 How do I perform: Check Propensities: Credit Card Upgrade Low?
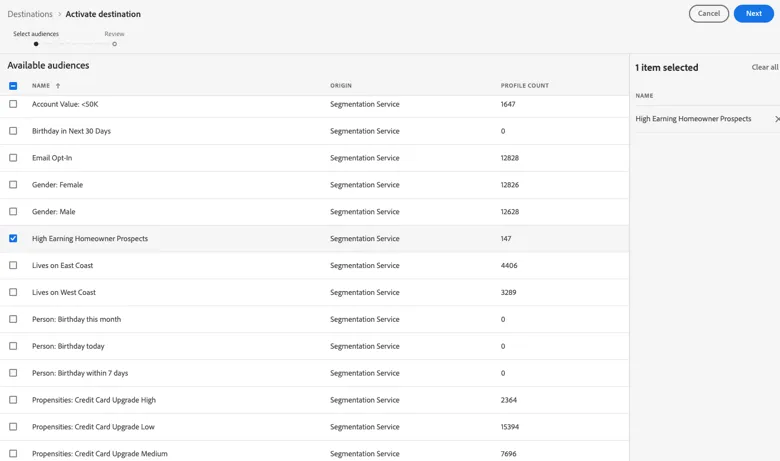point(13,426)
